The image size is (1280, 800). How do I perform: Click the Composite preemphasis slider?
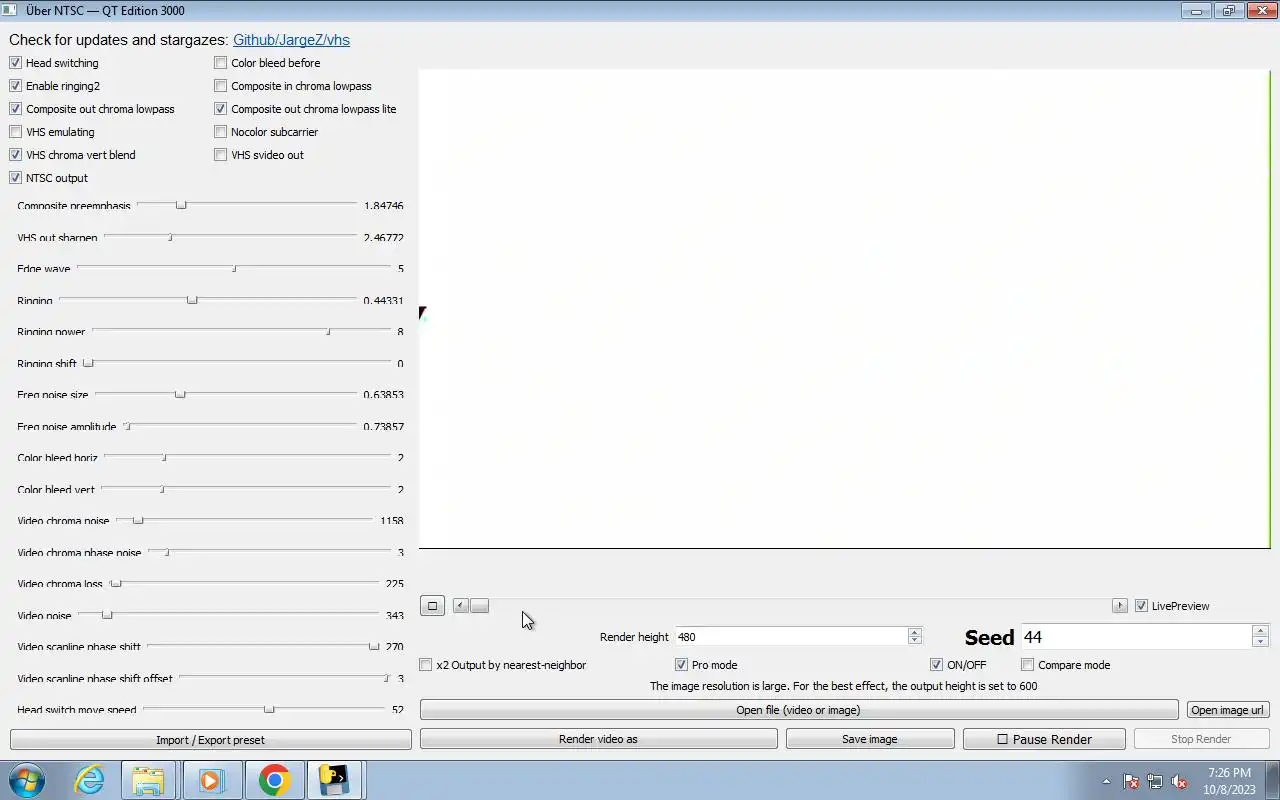tap(246, 205)
